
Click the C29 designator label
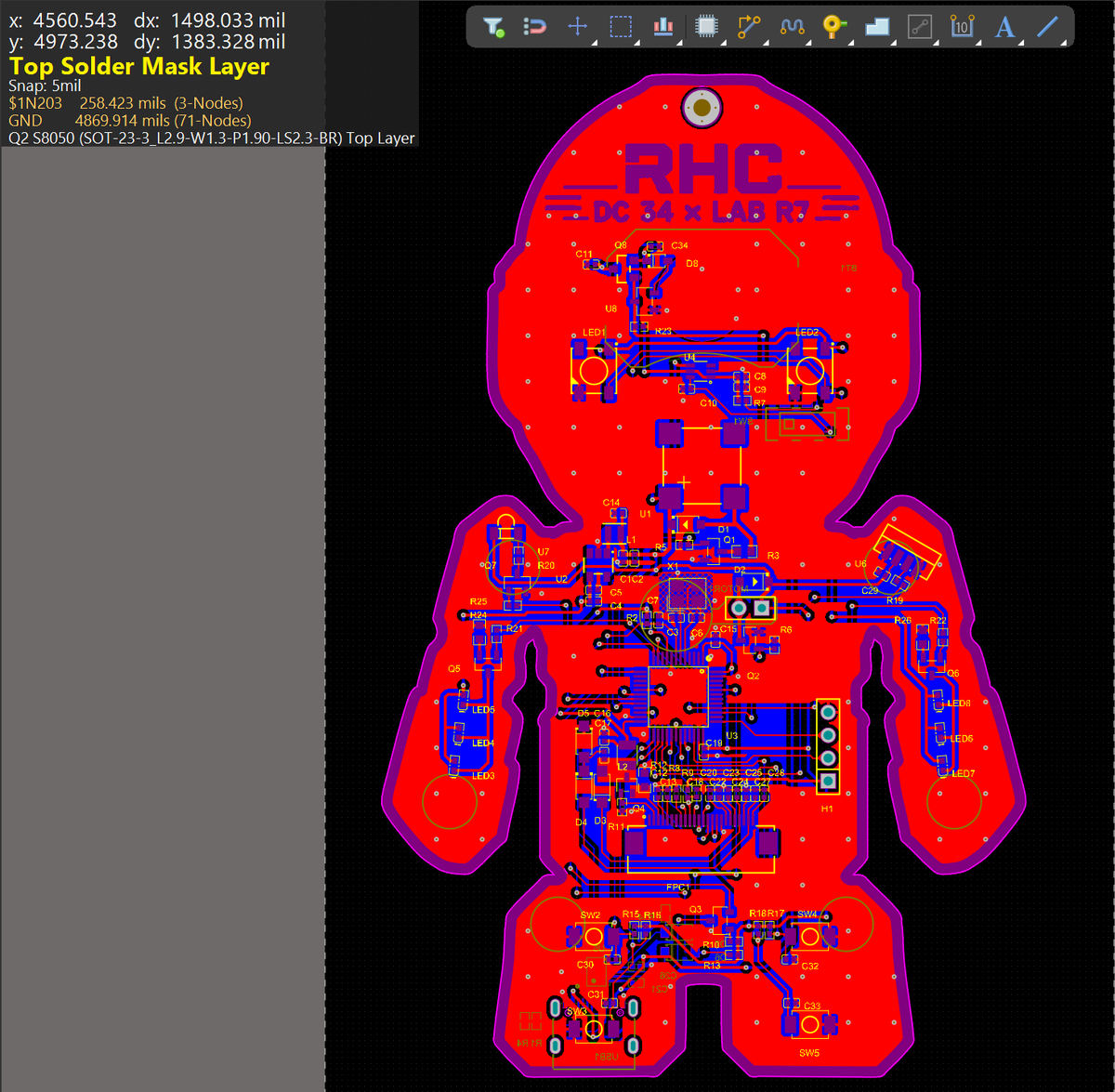tap(870, 590)
